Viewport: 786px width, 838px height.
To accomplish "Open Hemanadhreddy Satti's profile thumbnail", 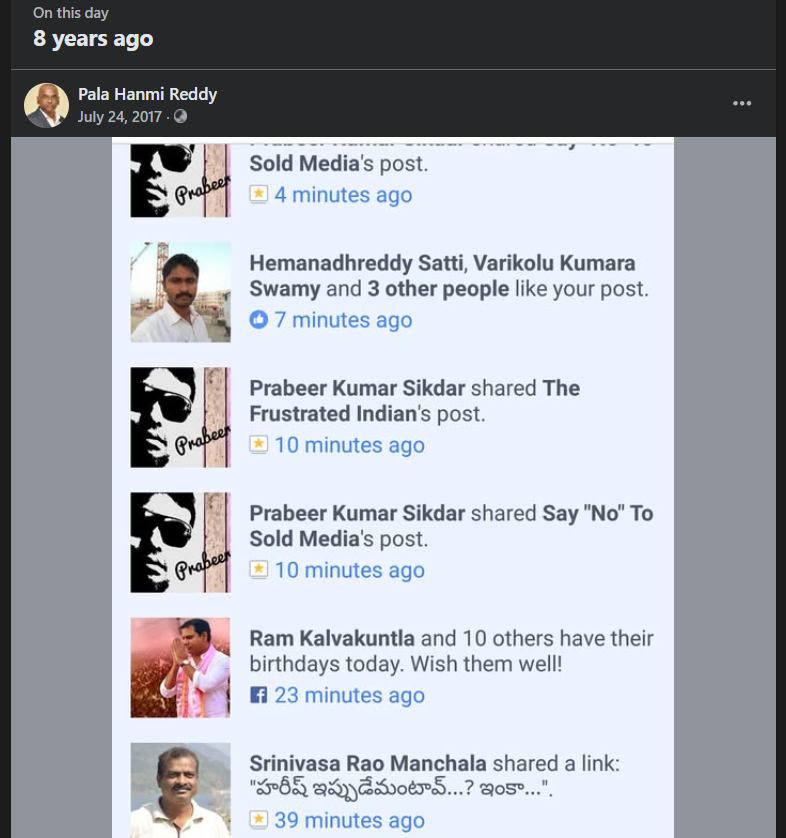I will (x=181, y=292).
